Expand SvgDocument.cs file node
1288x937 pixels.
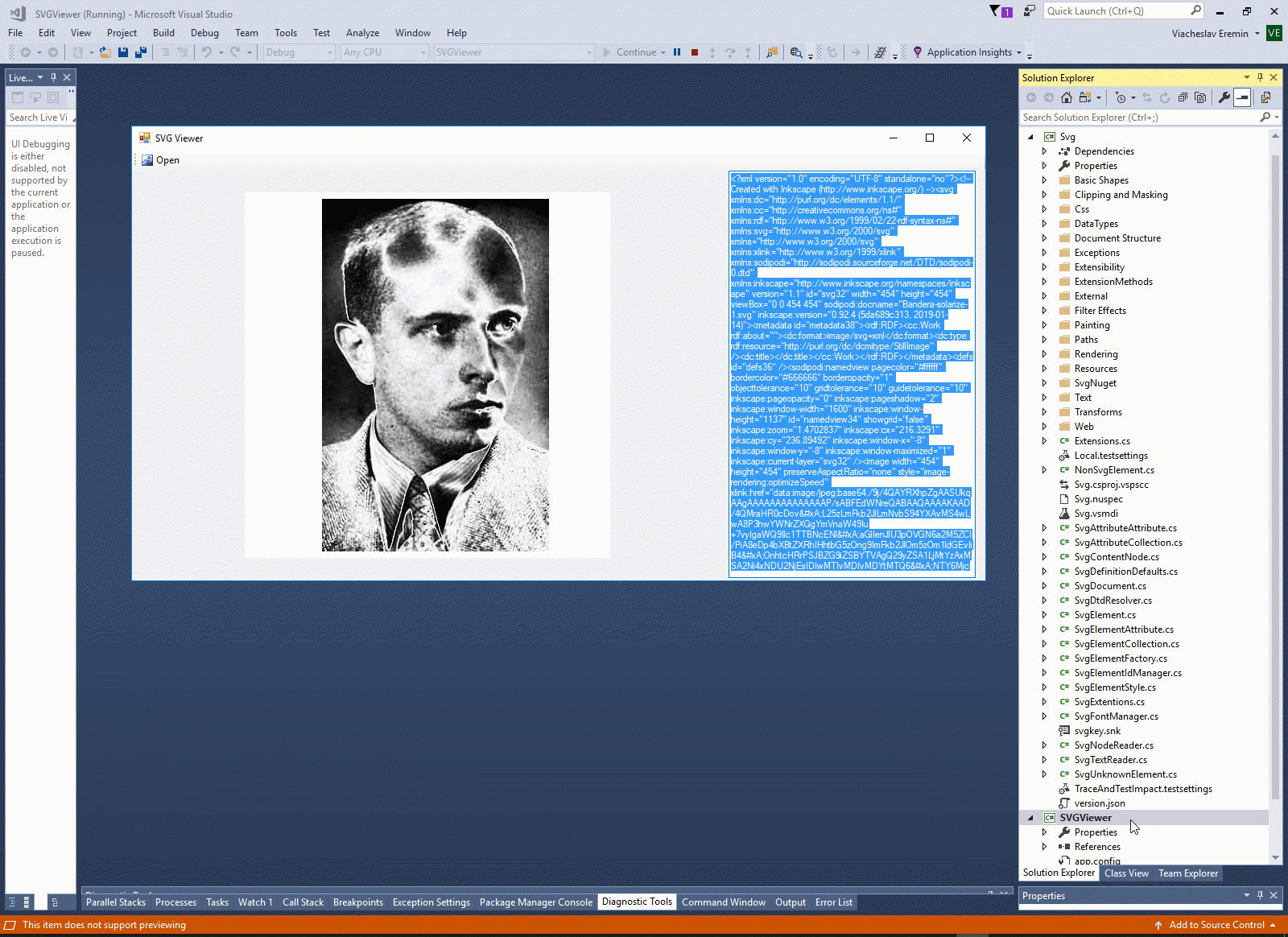[1044, 586]
